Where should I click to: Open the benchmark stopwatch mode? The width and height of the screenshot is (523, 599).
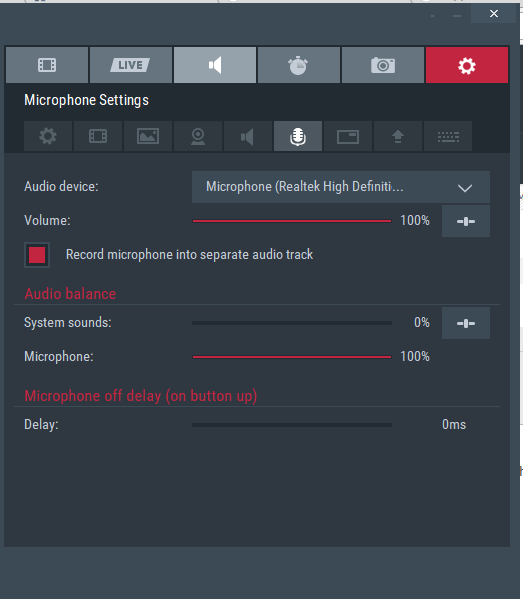click(299, 65)
